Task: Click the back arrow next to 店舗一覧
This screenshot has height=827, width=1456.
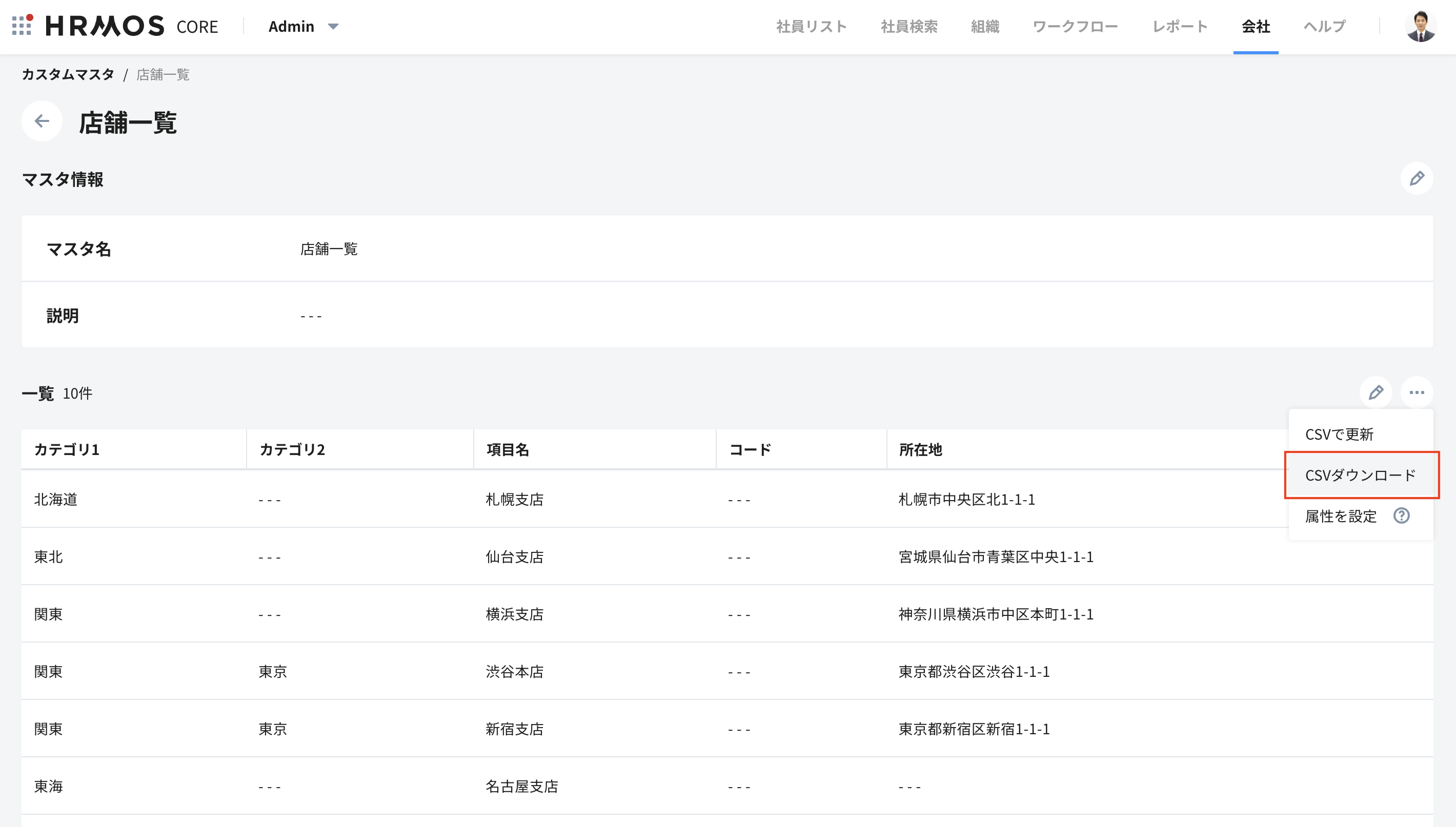Action: (x=42, y=121)
